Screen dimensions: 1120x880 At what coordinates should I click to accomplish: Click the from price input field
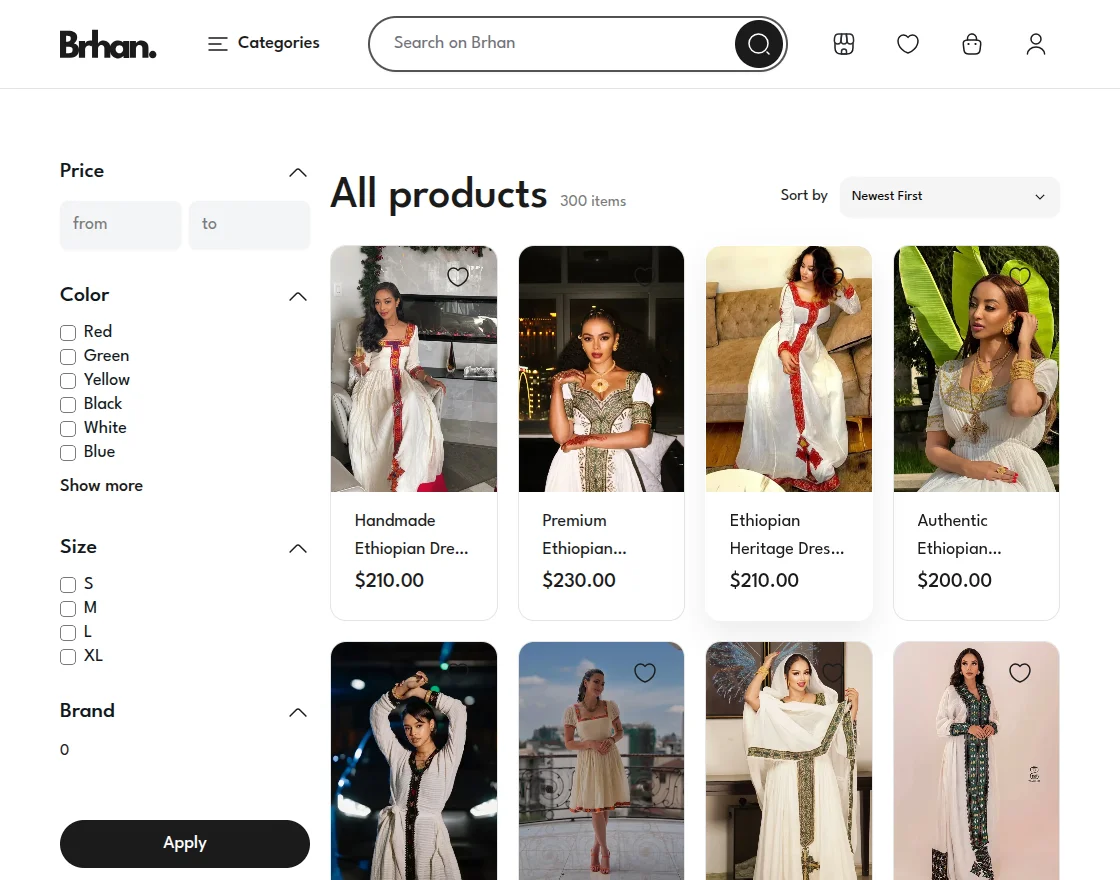pos(120,225)
